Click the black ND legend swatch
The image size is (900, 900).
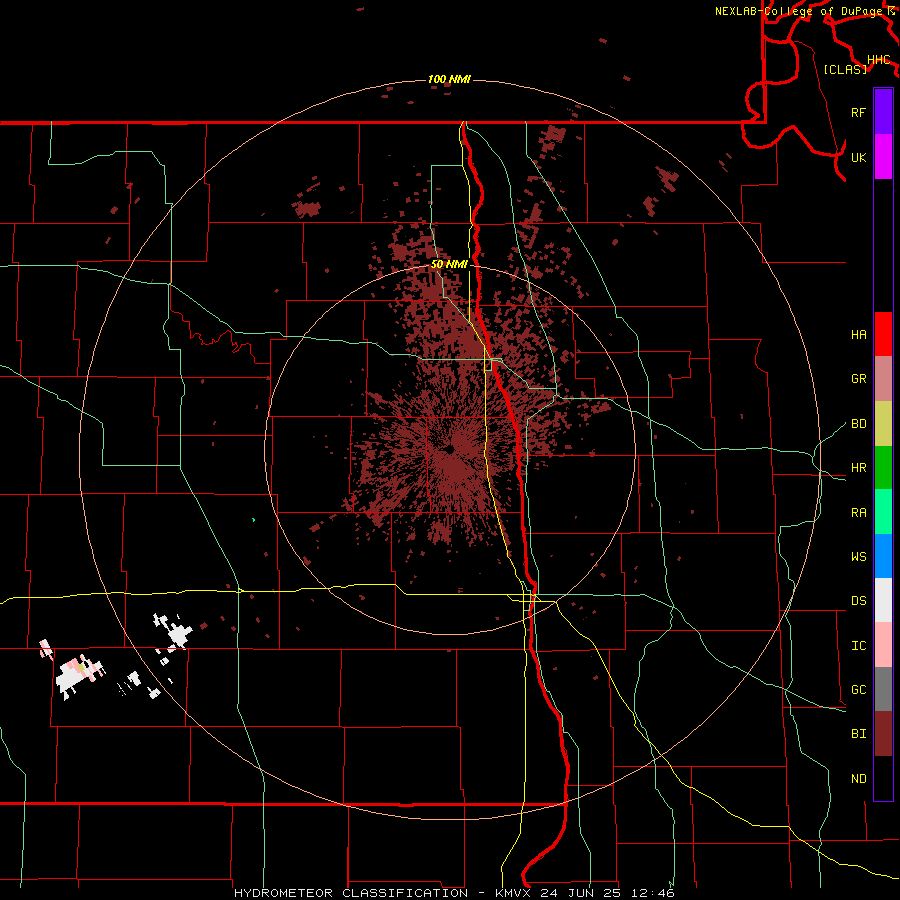click(x=883, y=778)
